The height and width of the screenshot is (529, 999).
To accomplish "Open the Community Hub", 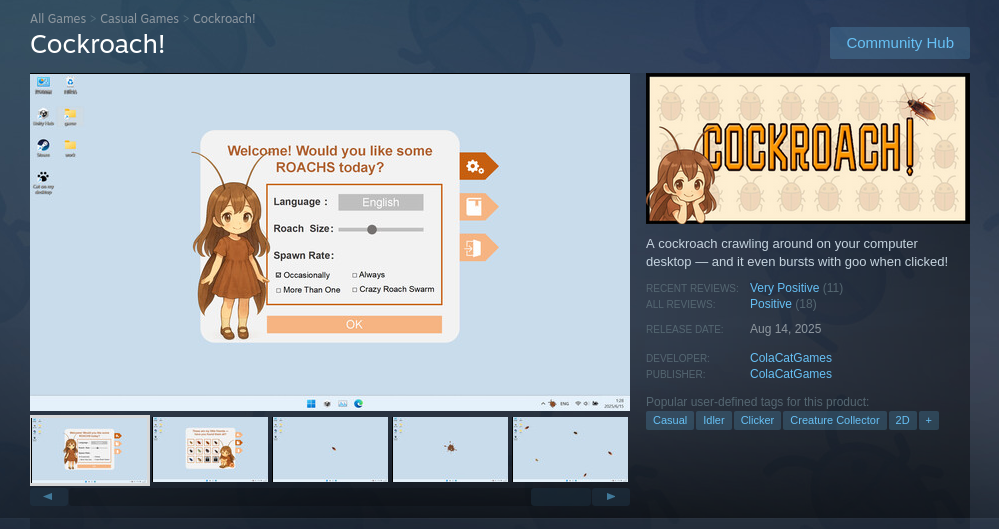I will pyautogui.click(x=899, y=43).
